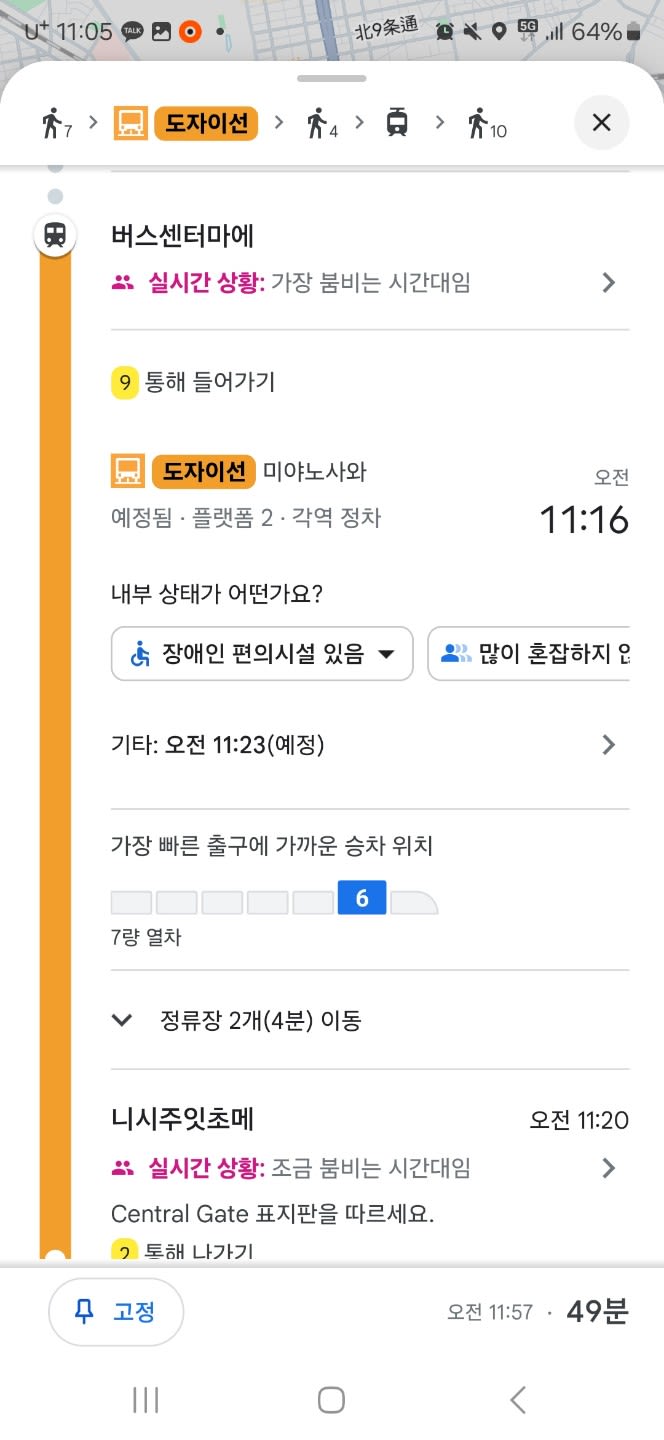Screen dimensions: 664x1440
Task: Close the route details panel
Action: coord(601,123)
